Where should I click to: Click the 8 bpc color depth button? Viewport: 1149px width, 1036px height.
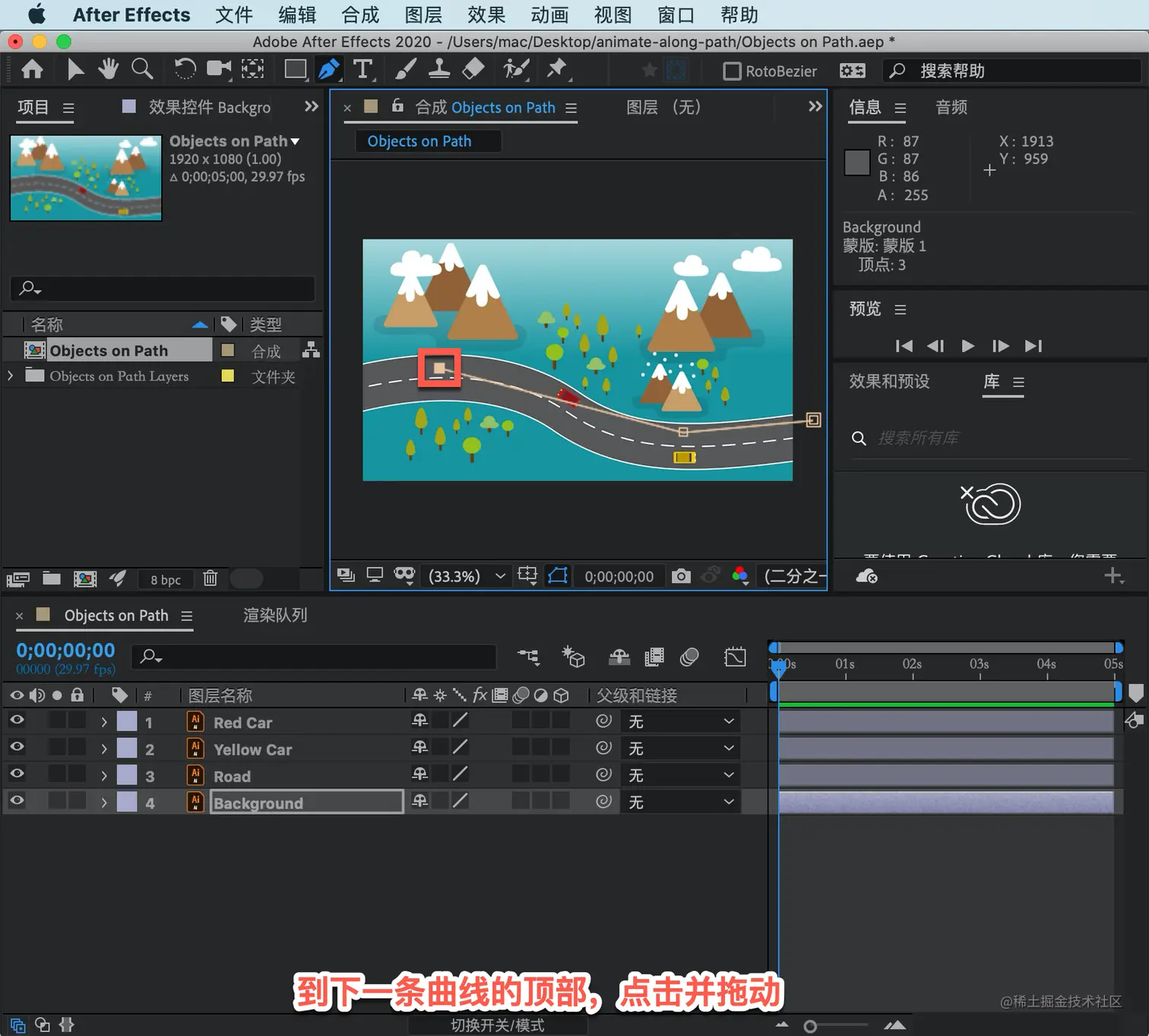166,579
